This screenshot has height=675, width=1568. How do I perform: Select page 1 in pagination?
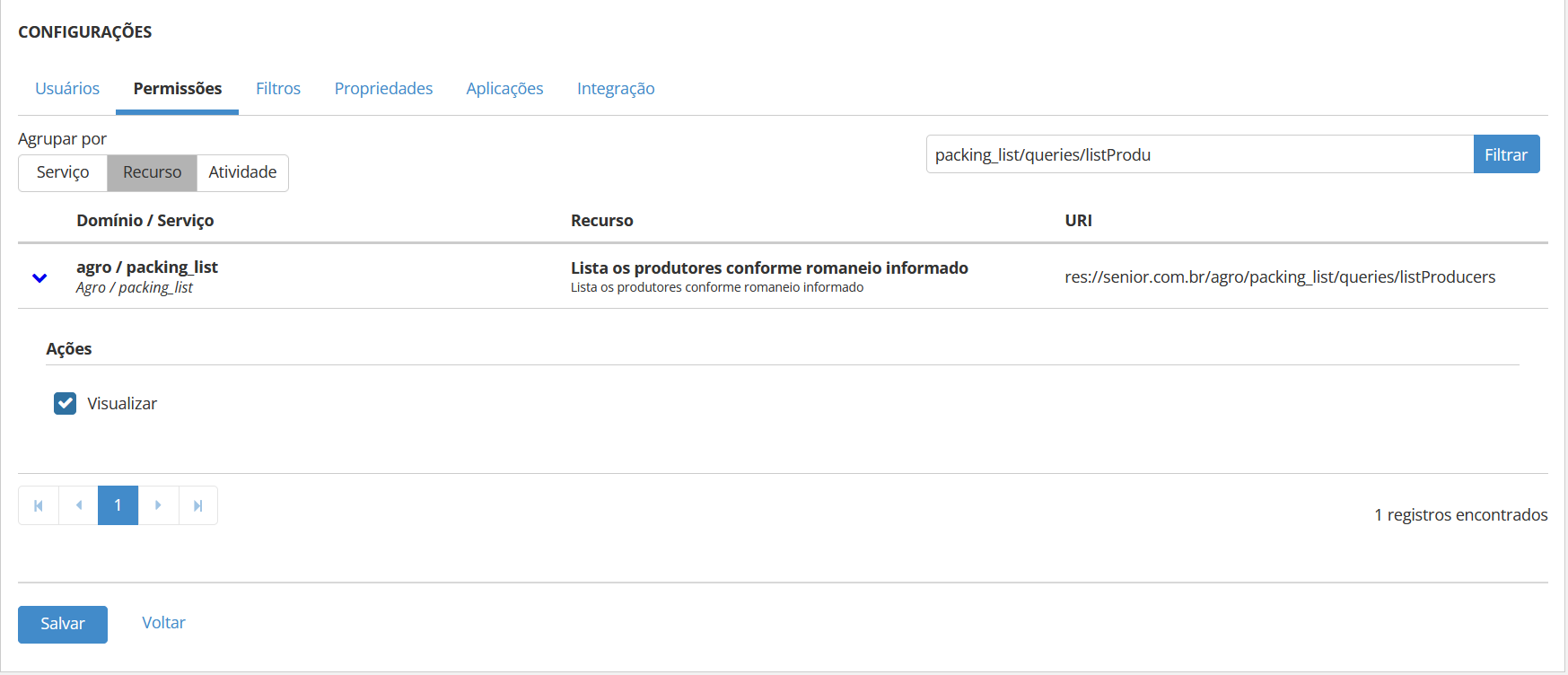118,505
